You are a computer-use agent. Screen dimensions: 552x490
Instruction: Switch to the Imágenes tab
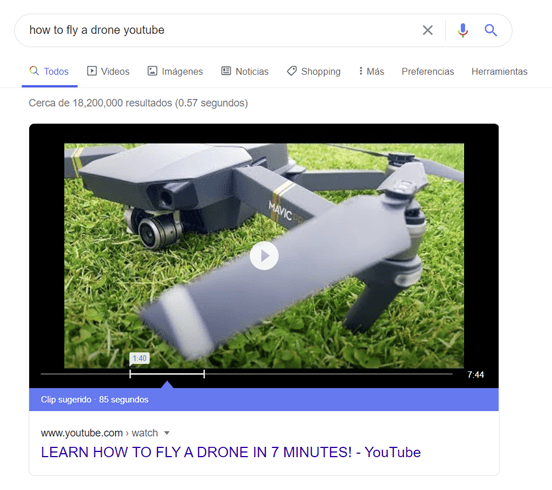coord(175,71)
